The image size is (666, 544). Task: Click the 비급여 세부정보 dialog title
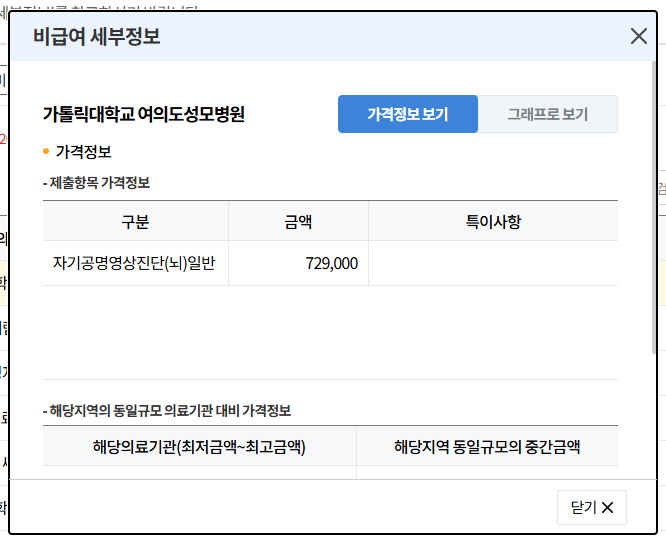pyautogui.click(x=97, y=36)
